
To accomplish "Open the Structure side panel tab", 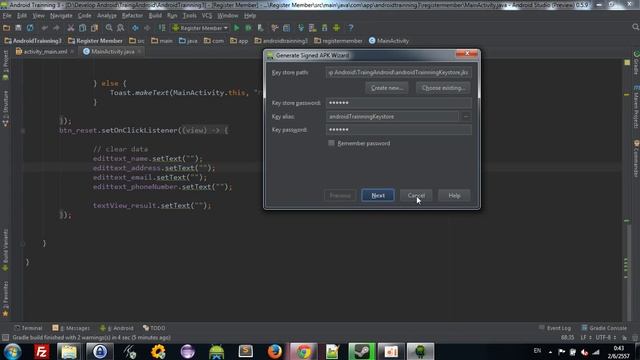I will [x=5, y=108].
